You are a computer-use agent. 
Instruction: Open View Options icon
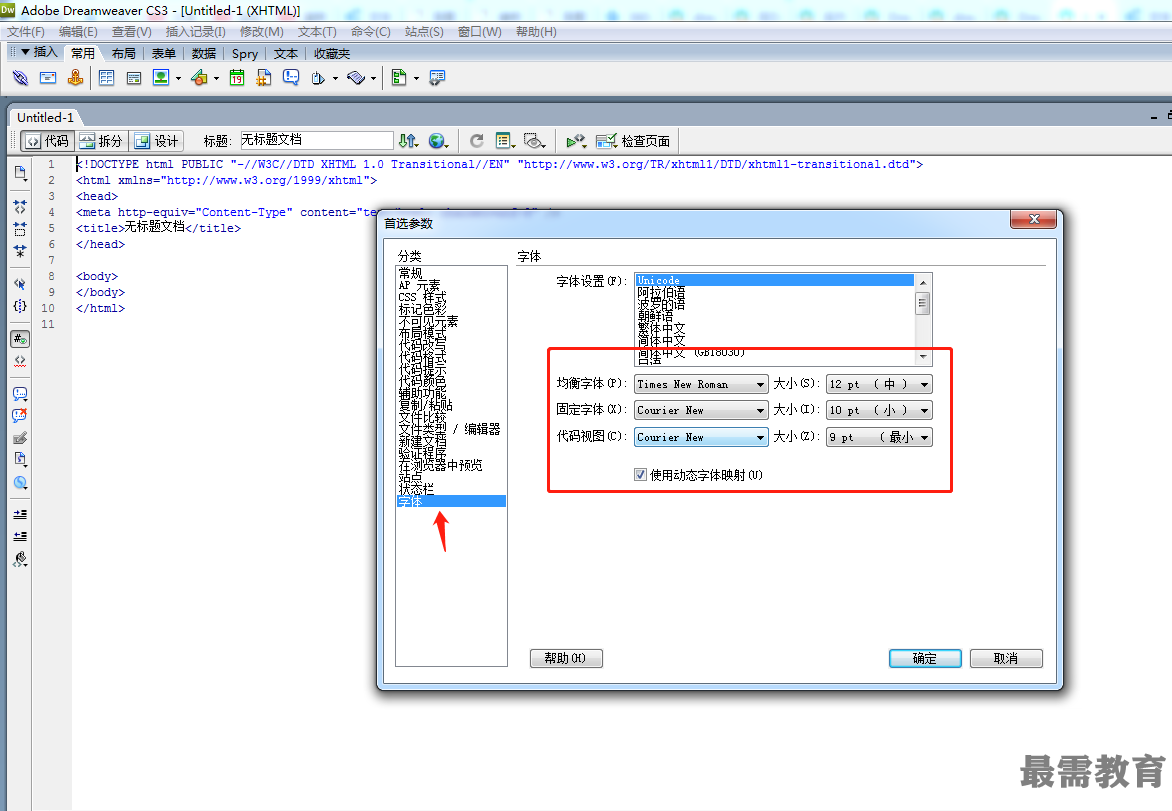coord(505,141)
